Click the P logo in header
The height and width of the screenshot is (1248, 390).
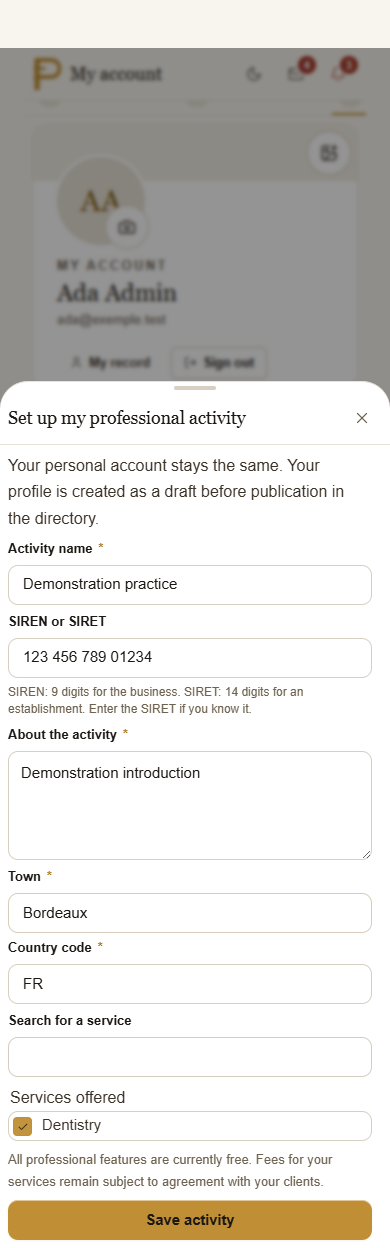point(46,73)
